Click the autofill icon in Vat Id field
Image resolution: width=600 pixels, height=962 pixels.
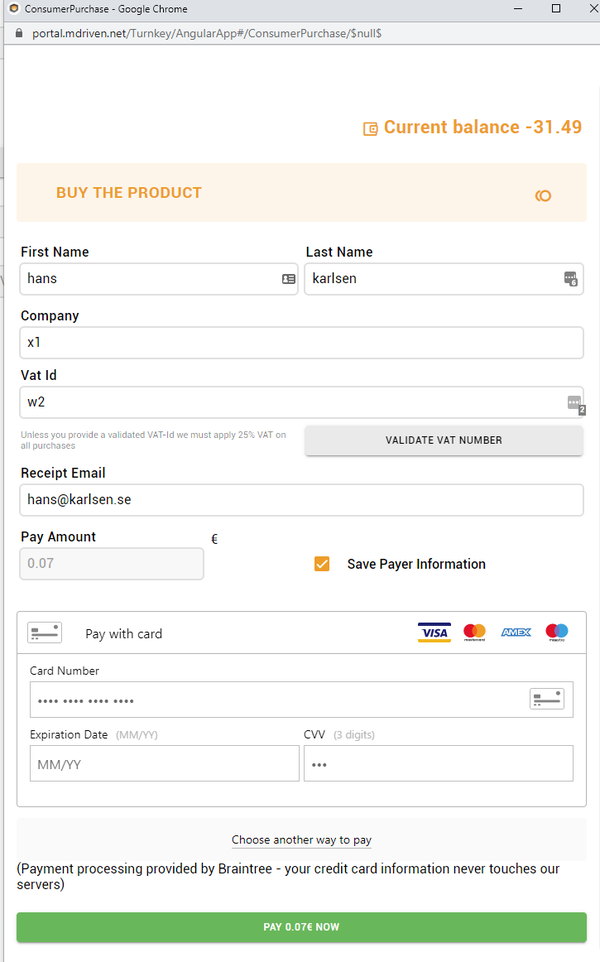(576, 404)
